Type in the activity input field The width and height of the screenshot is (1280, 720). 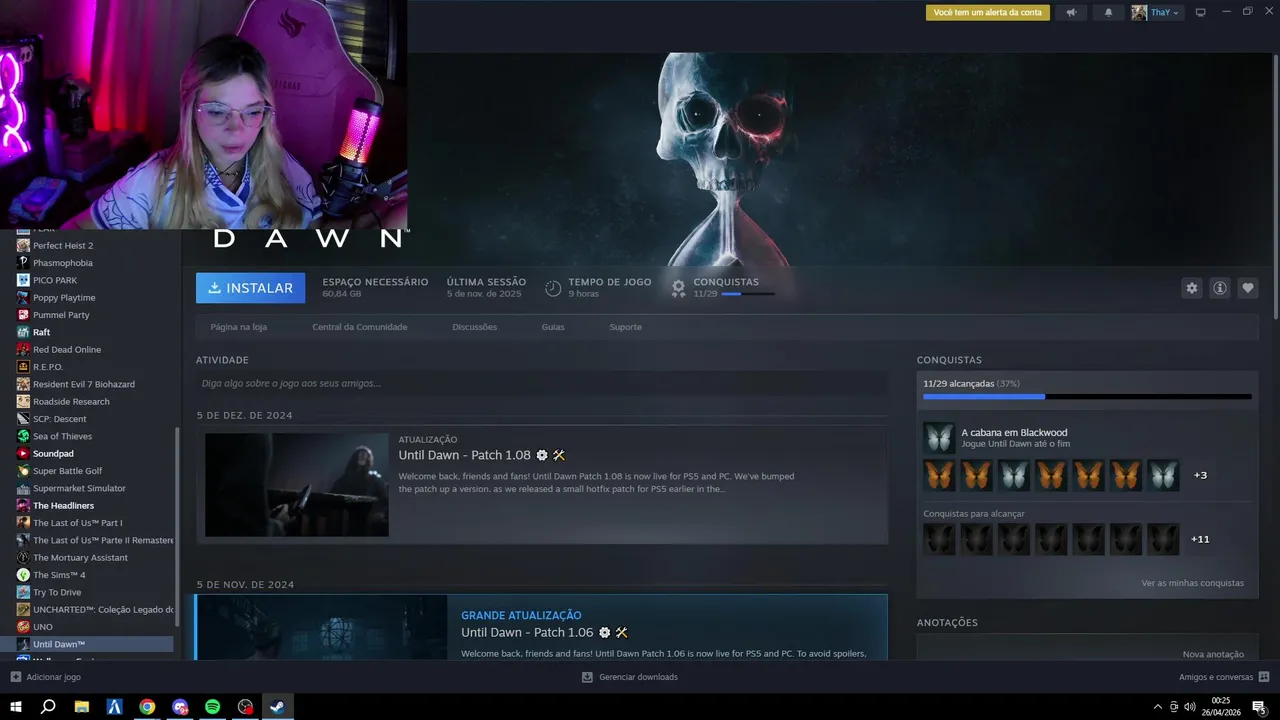click(542, 383)
